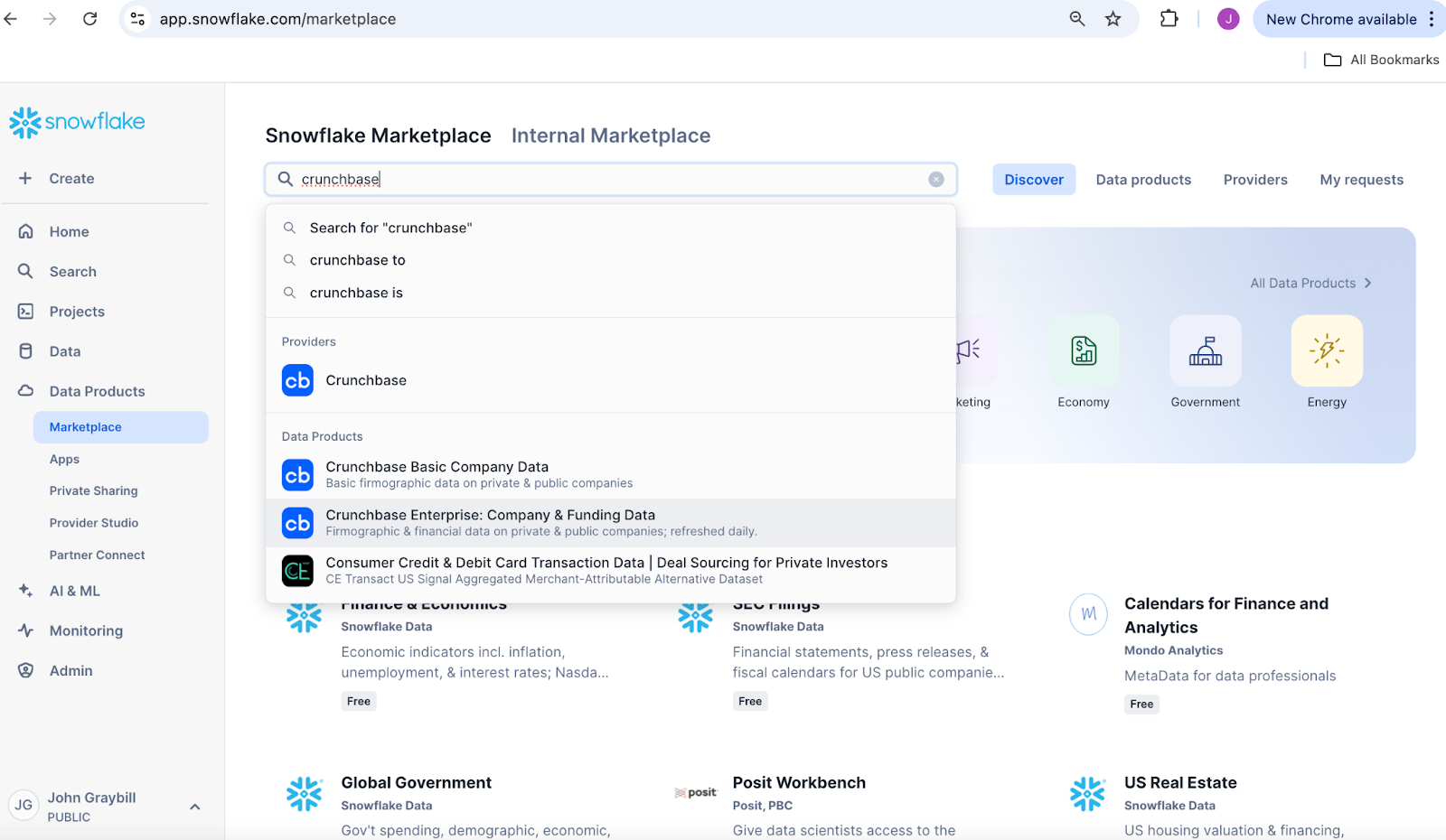The width and height of the screenshot is (1446, 840).
Task: Open Monitoring in the sidebar
Action: (86, 630)
